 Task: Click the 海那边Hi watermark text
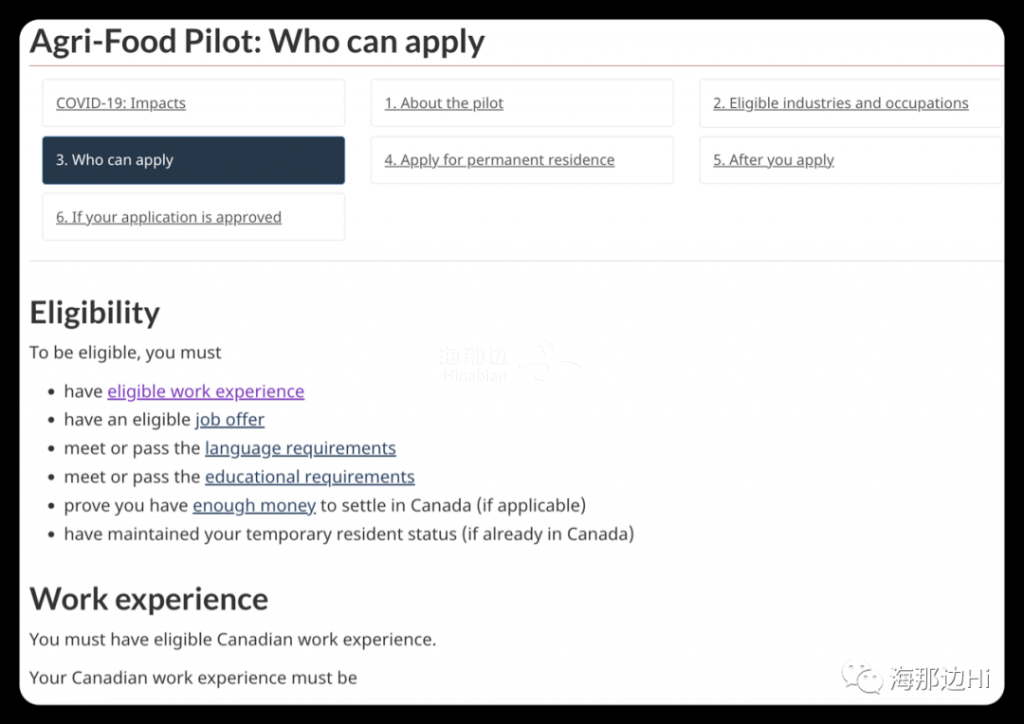coord(939,679)
